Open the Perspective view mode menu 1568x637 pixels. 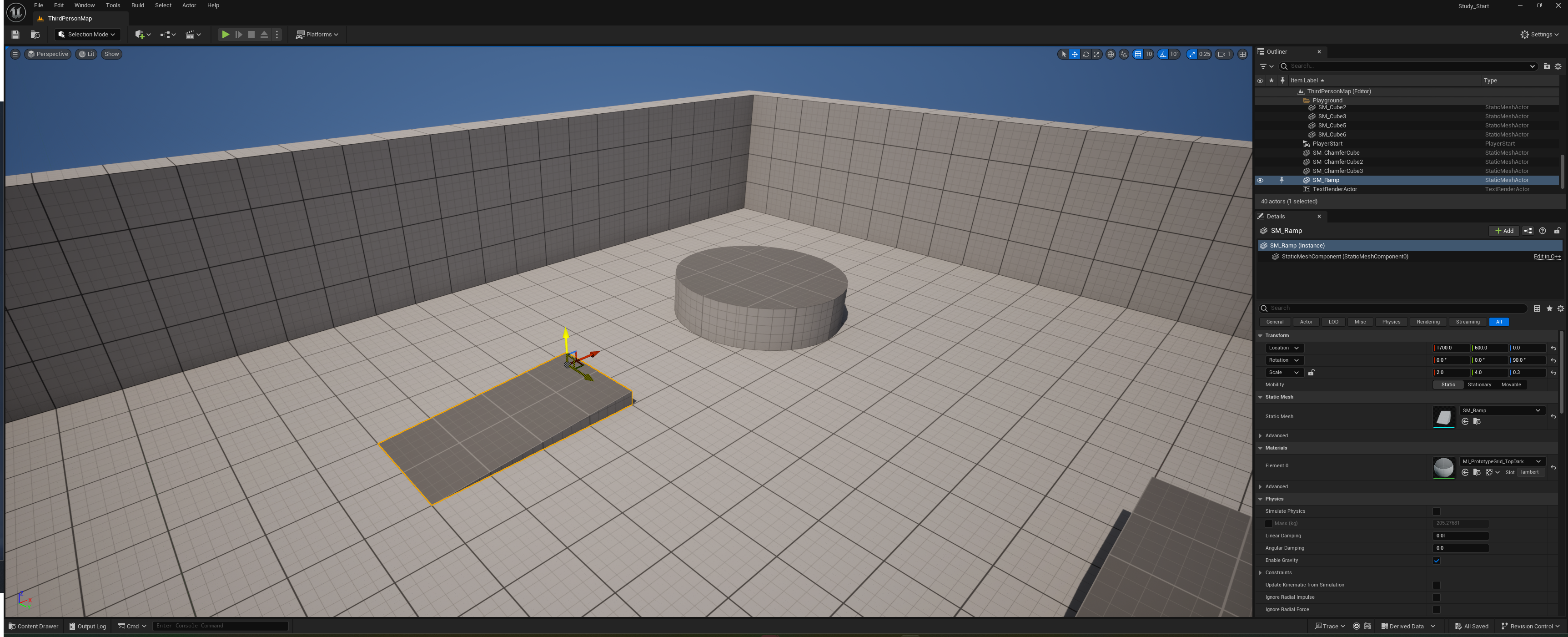pyautogui.click(x=47, y=54)
